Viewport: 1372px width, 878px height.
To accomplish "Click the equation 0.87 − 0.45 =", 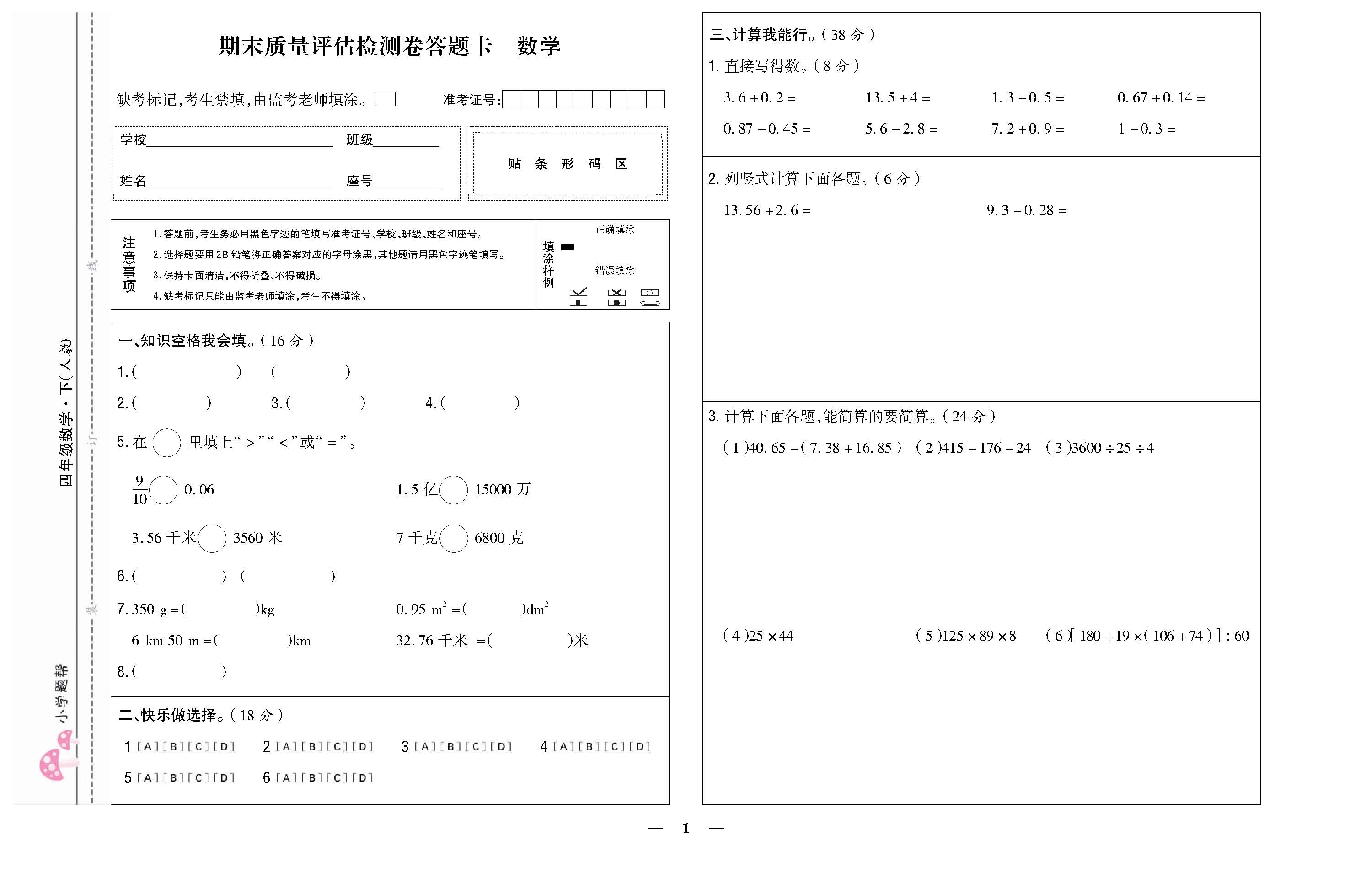I will point(767,129).
